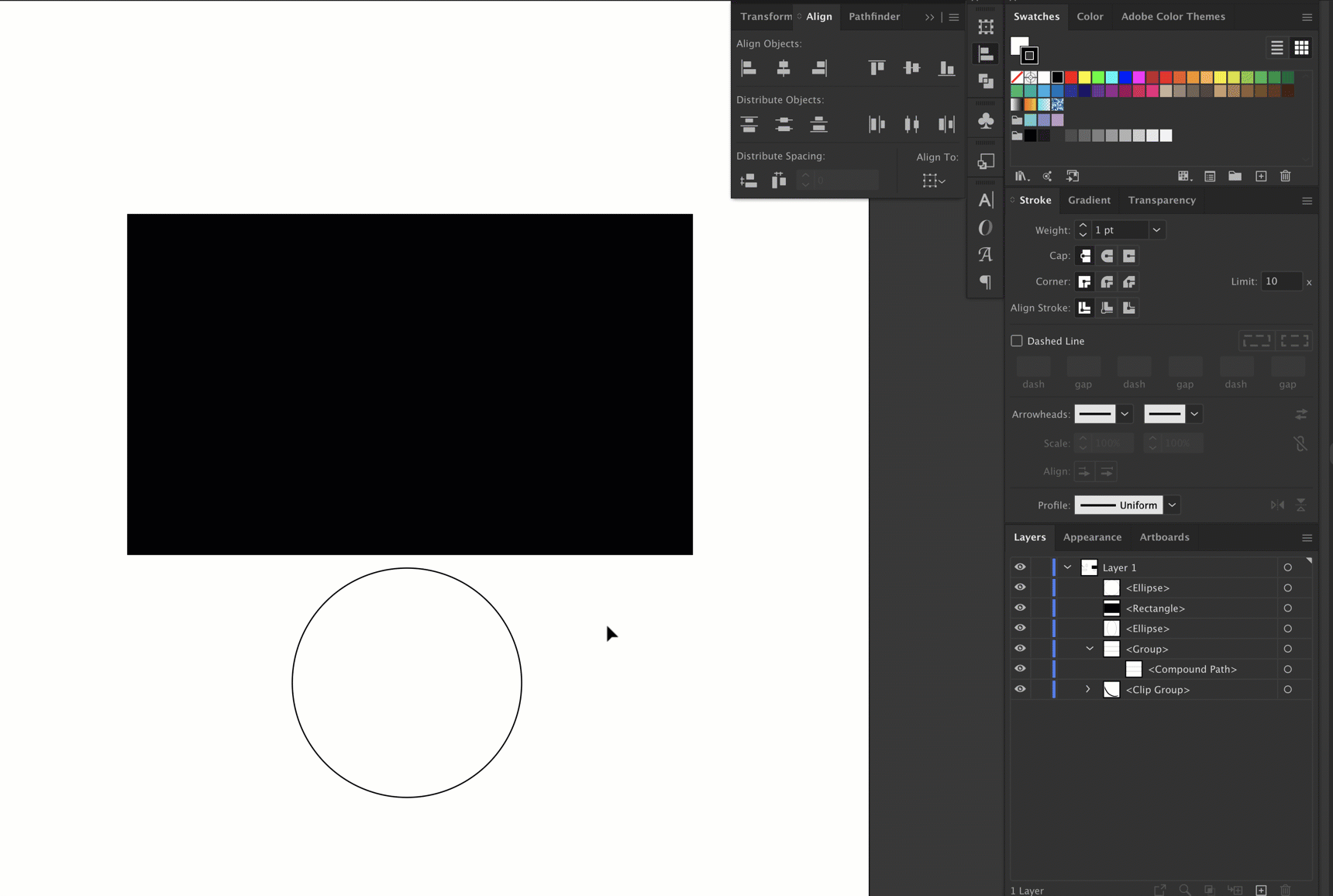Create new swatch in Swatches panel
The width and height of the screenshot is (1333, 896).
coord(1261,176)
